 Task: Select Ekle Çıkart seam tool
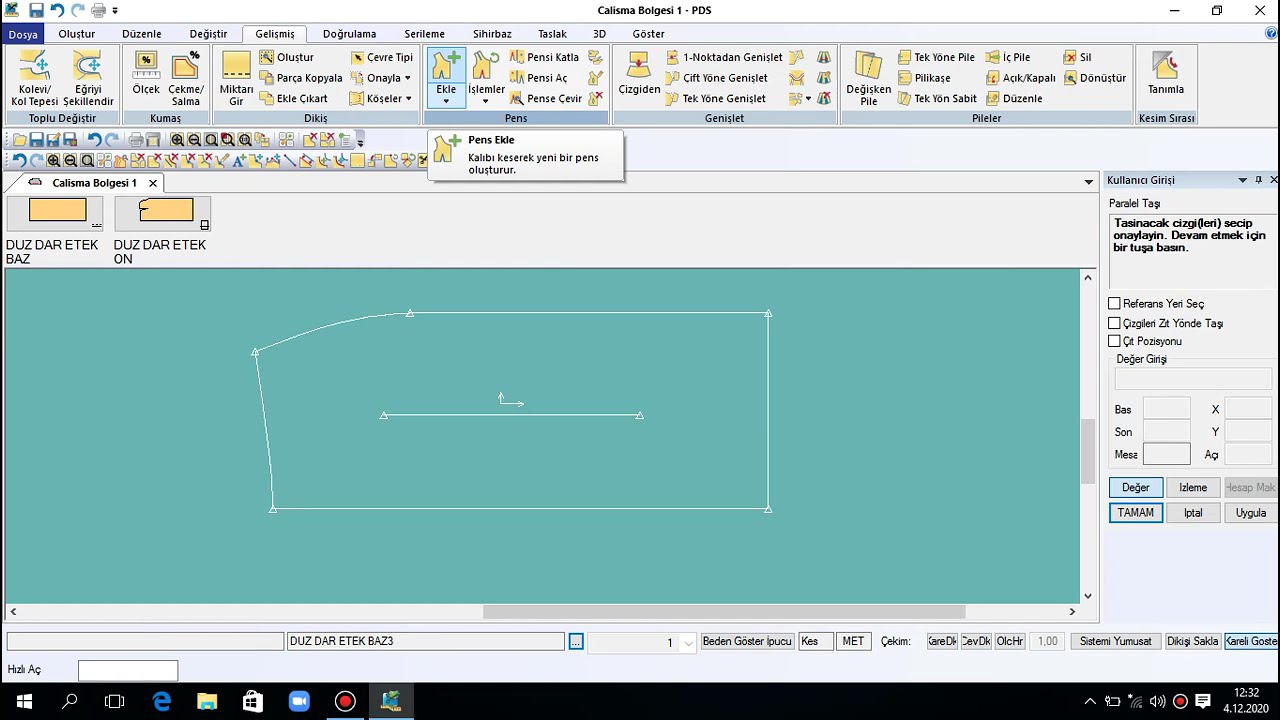[294, 98]
